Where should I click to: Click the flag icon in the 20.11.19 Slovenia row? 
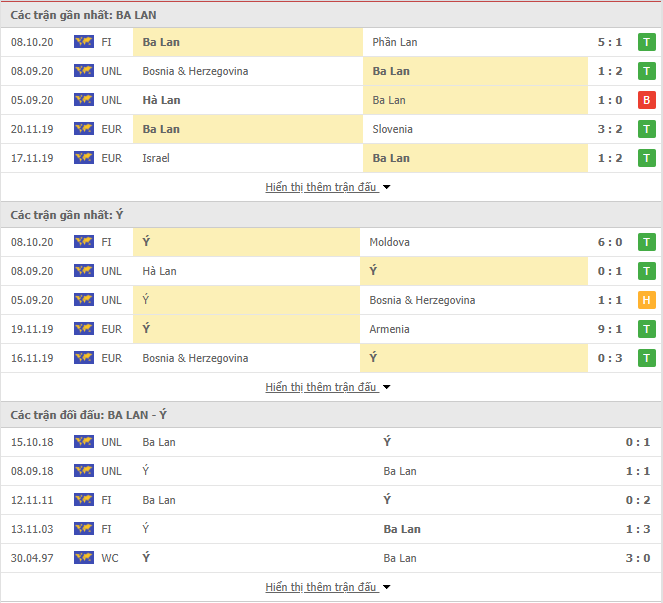tap(84, 129)
